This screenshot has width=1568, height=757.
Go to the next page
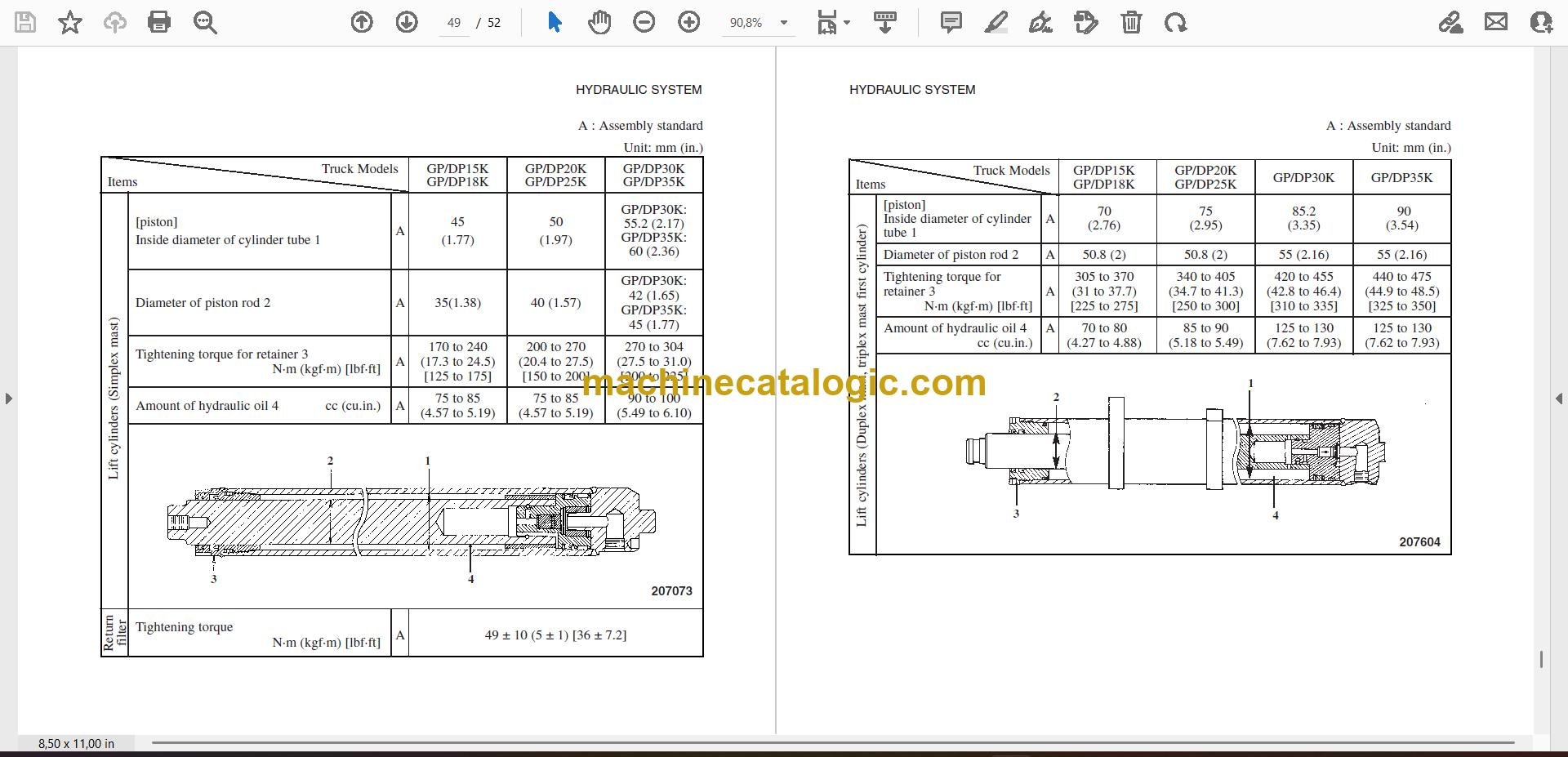[407, 22]
